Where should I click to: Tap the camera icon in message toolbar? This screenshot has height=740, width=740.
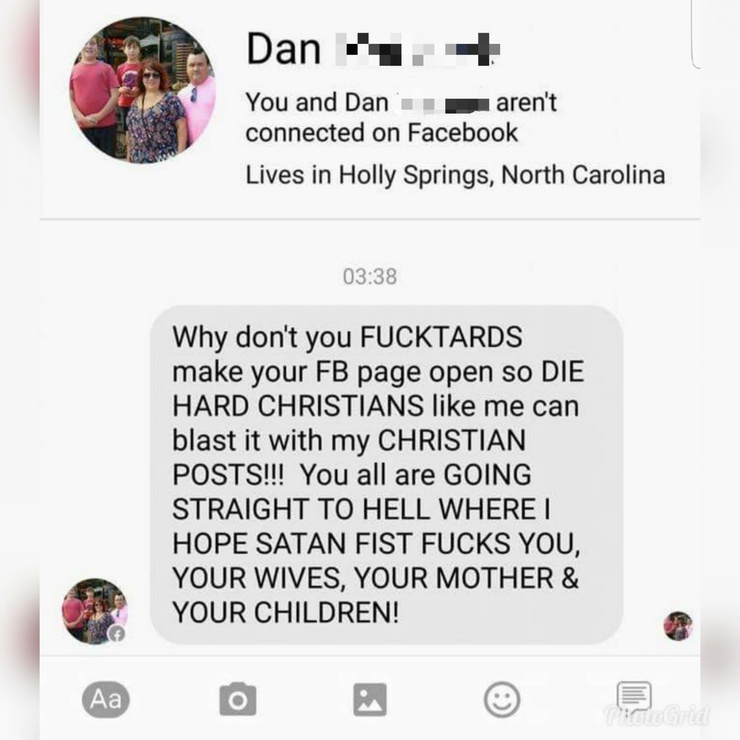[238, 699]
